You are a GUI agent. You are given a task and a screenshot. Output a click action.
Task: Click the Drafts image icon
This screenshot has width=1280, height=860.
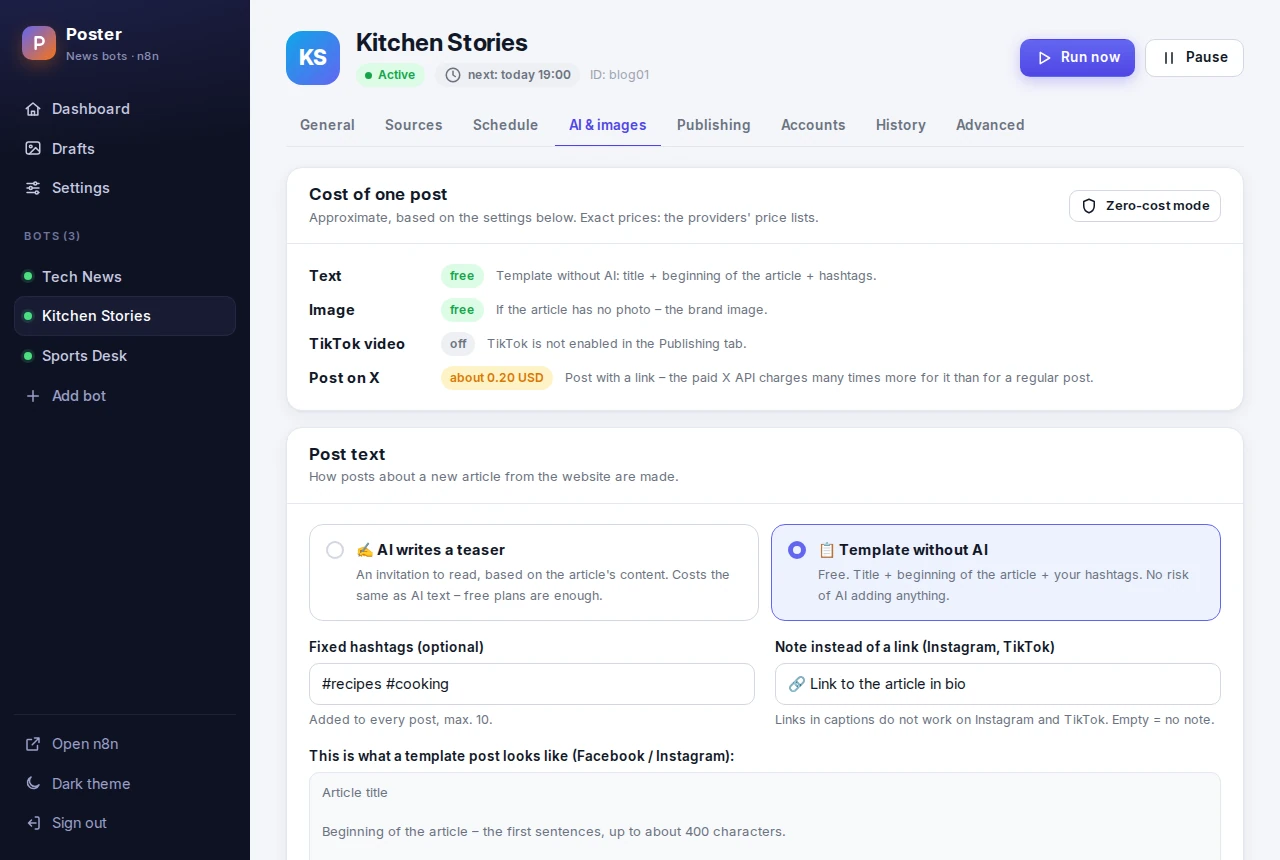point(33,149)
